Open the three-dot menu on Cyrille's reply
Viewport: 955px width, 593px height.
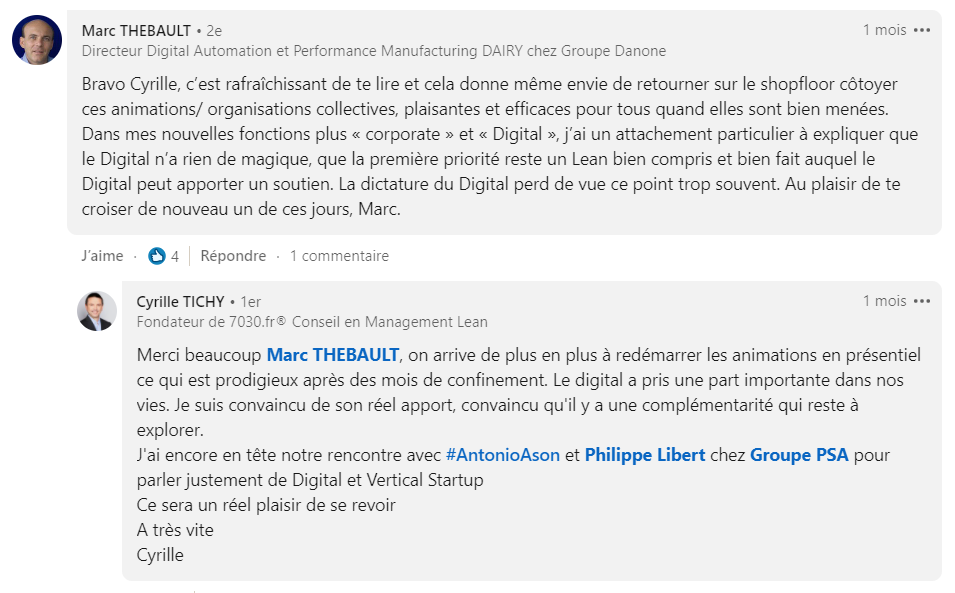click(x=922, y=301)
